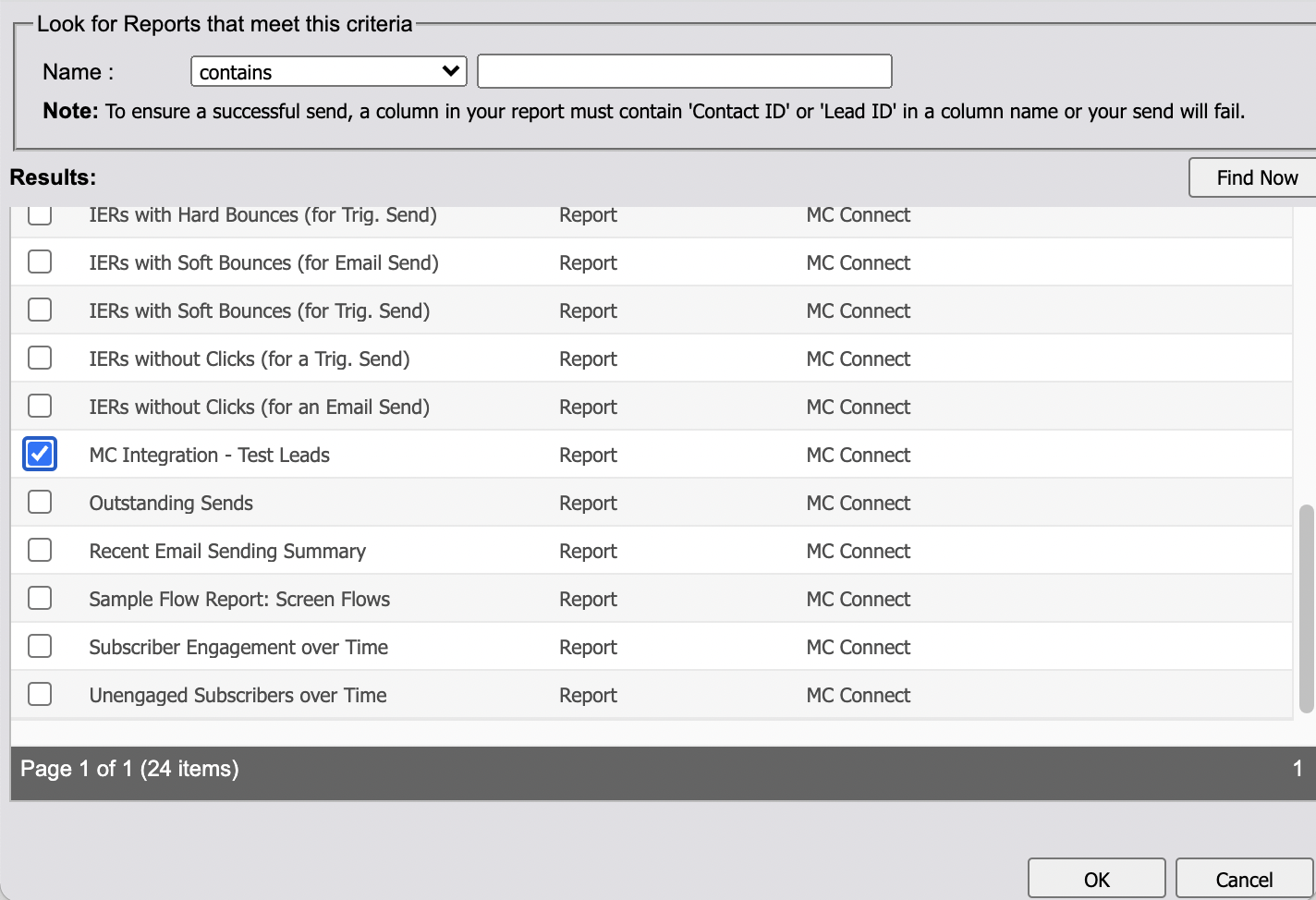This screenshot has width=1316, height=900.
Task: Dismiss the dialog with Cancel
Action: click(x=1244, y=879)
